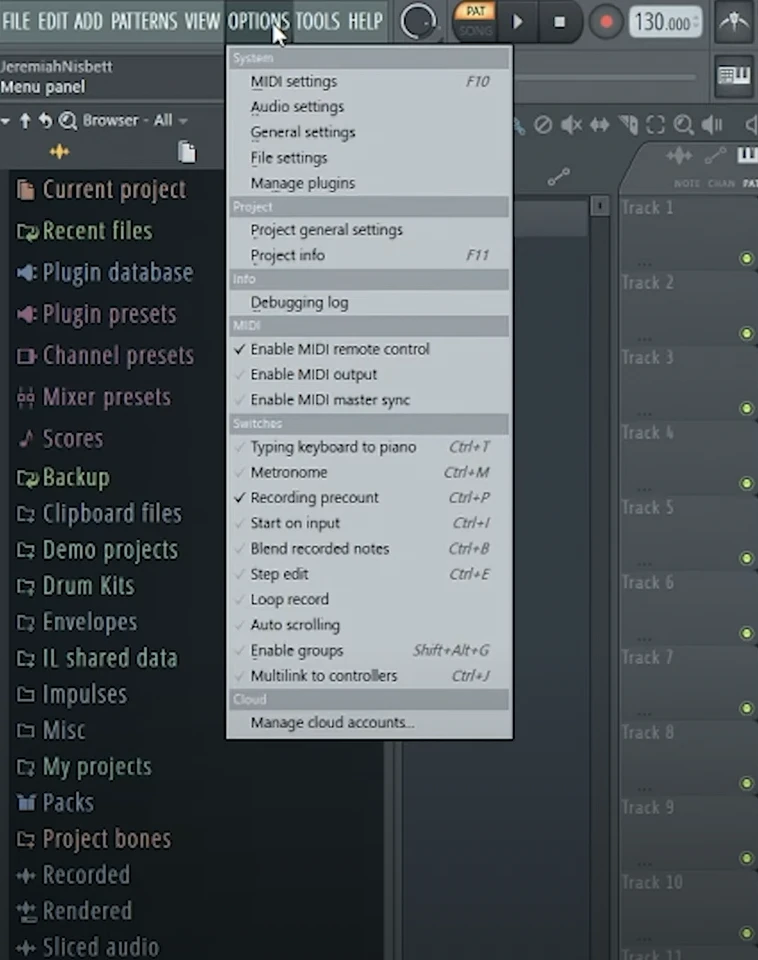
Task: Click the browser collapse-up arrow icon
Action: pyautogui.click(x=26, y=121)
